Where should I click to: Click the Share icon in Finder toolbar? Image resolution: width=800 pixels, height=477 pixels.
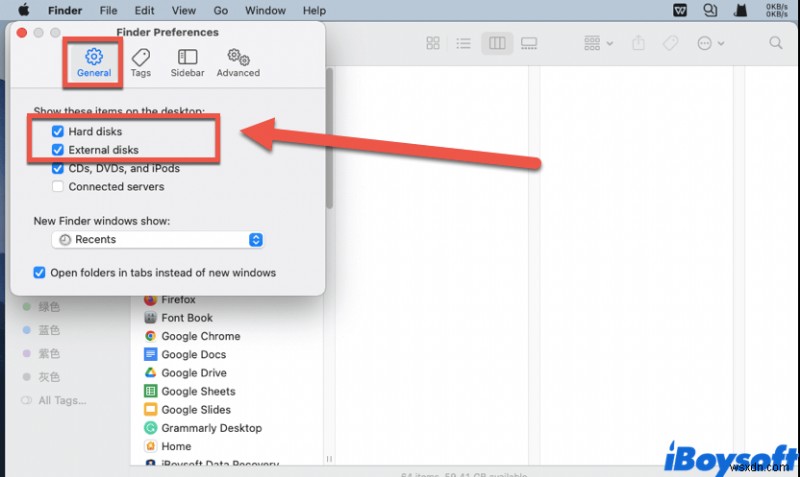(x=638, y=43)
